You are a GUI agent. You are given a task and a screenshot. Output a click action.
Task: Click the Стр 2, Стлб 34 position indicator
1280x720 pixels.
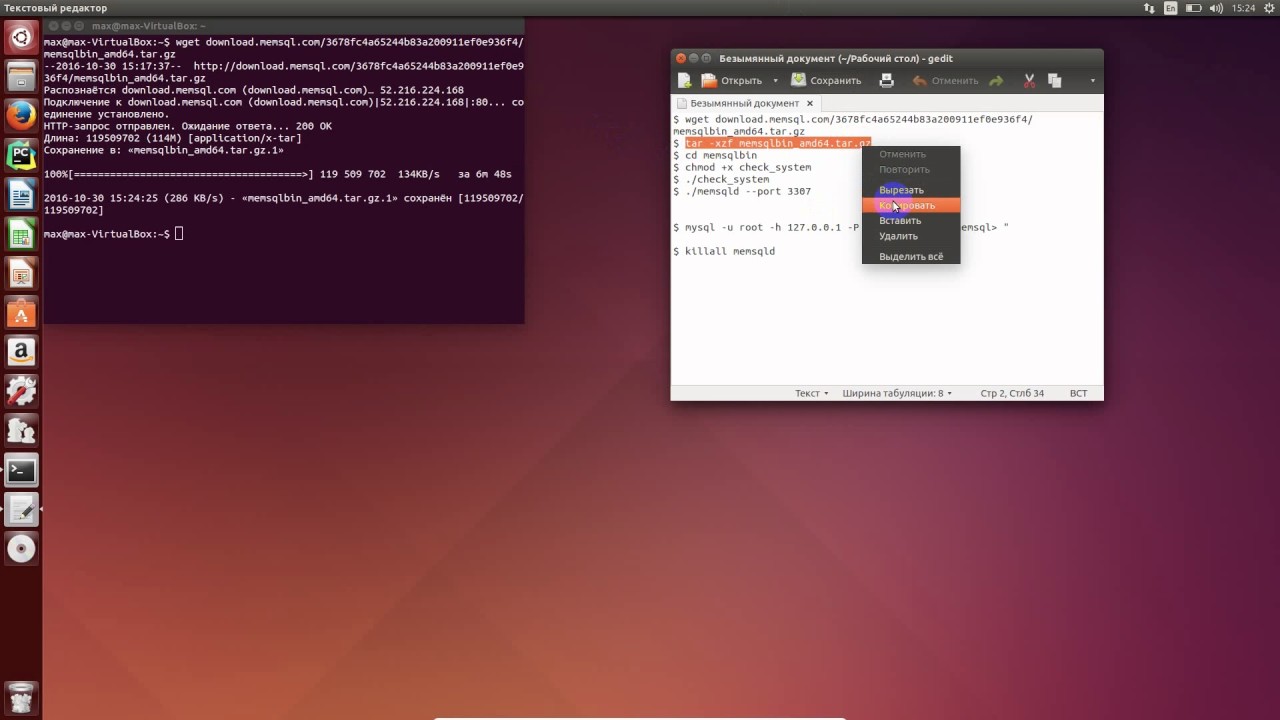point(1012,393)
